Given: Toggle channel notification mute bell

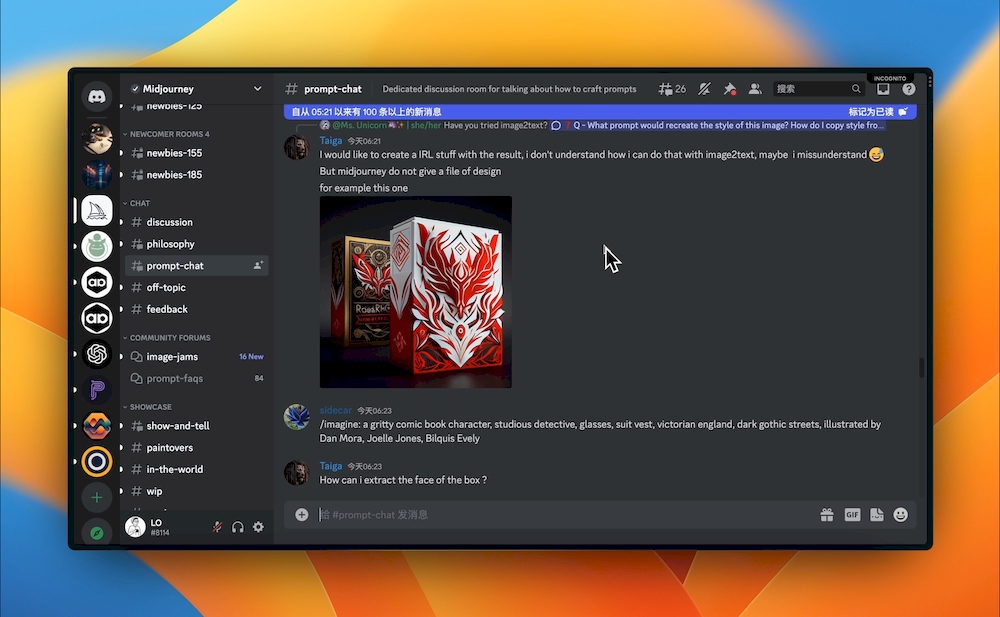Looking at the screenshot, I should tap(704, 89).
